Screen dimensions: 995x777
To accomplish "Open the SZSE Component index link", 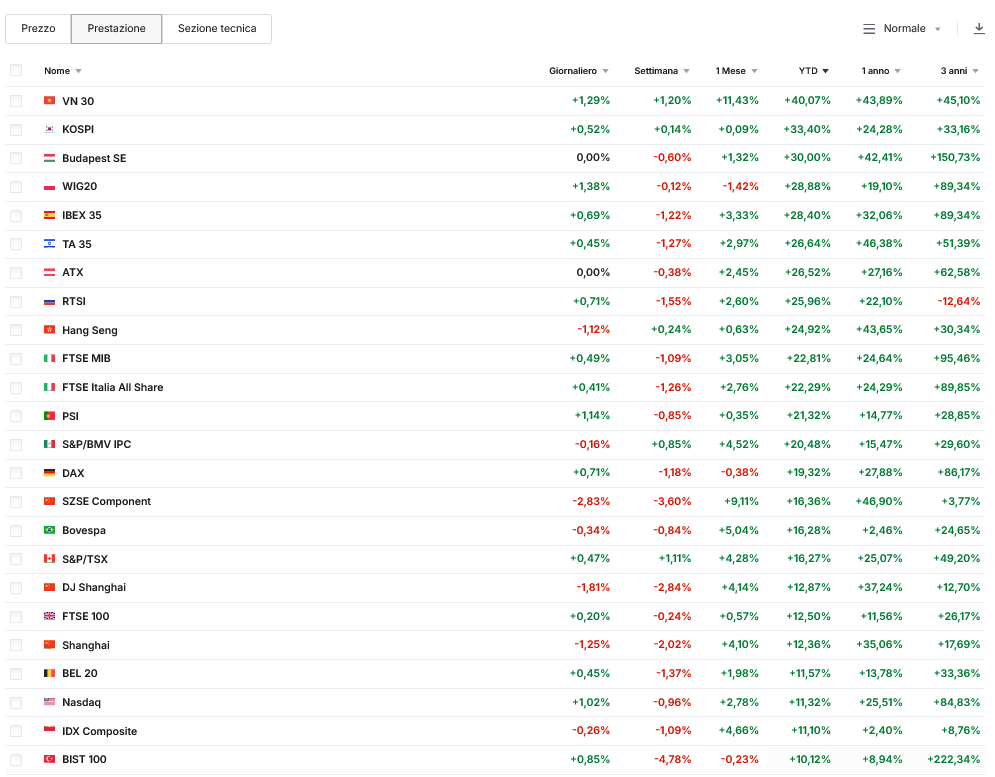I will (x=106, y=502).
